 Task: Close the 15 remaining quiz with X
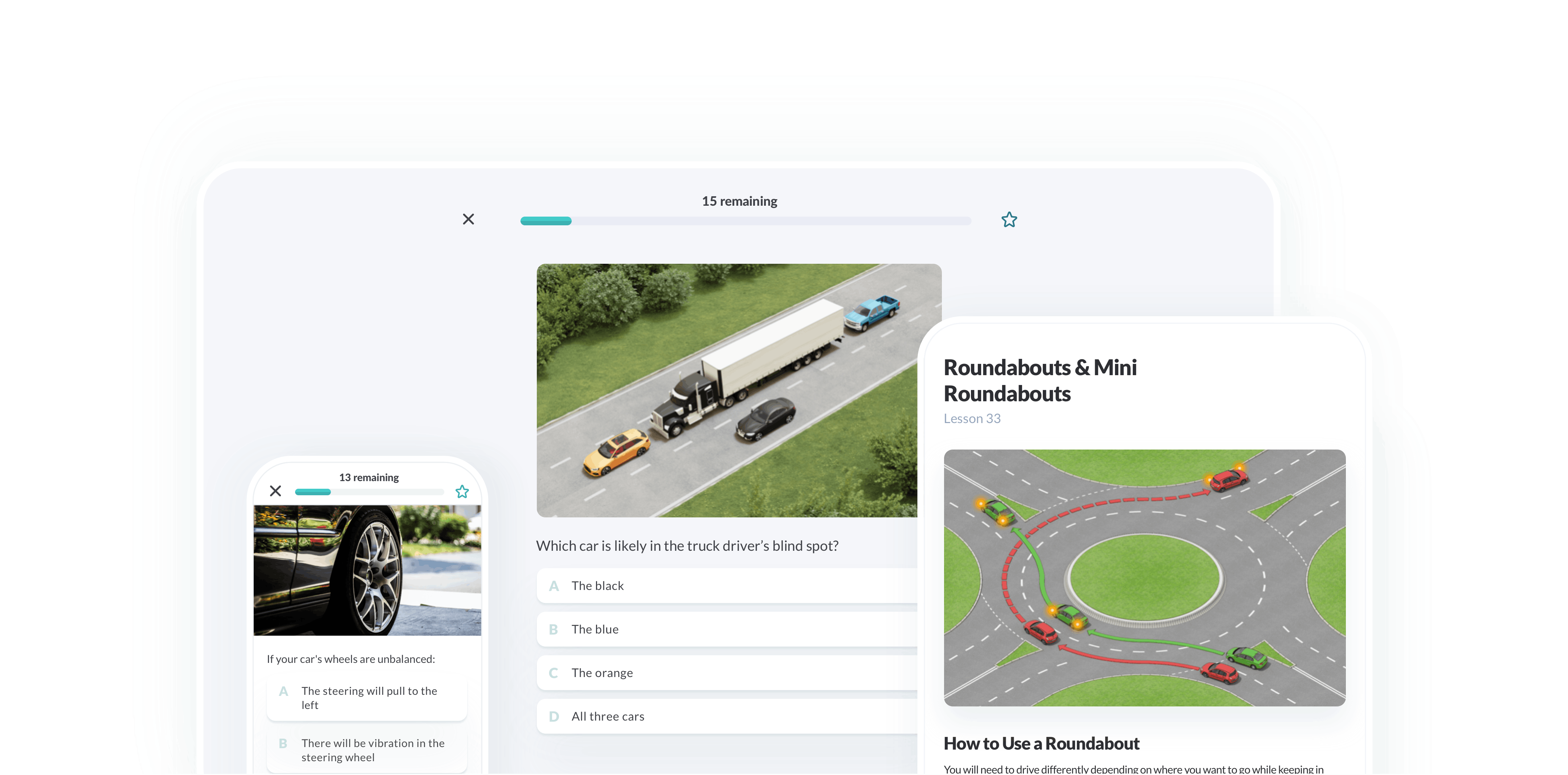coord(468,219)
